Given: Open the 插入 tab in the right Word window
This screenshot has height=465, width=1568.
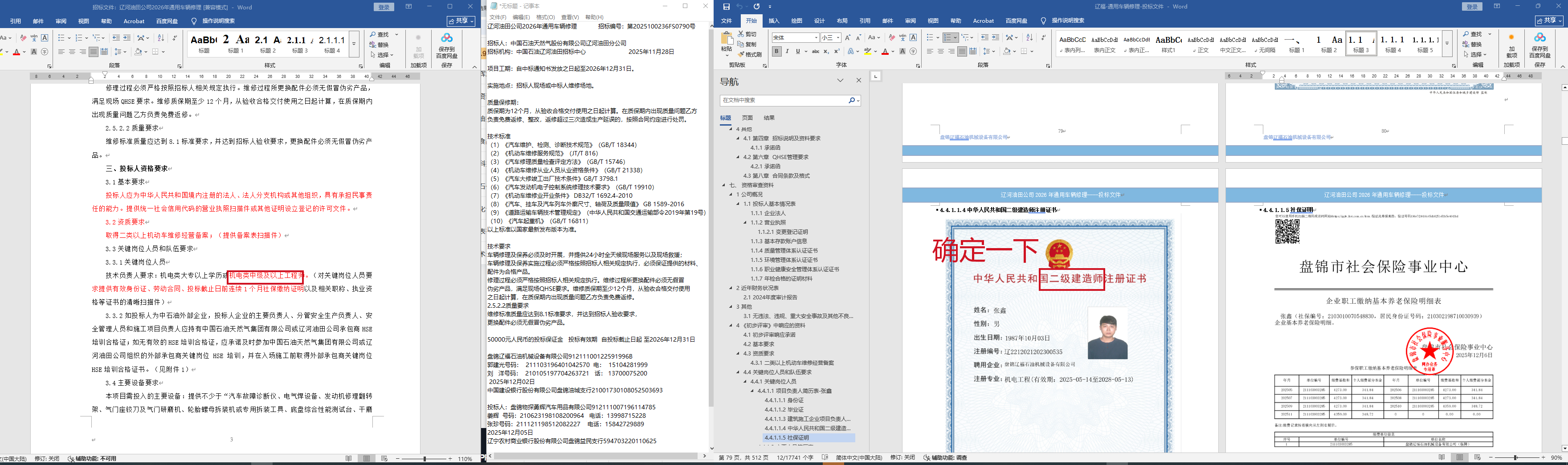Looking at the screenshot, I should 774,20.
